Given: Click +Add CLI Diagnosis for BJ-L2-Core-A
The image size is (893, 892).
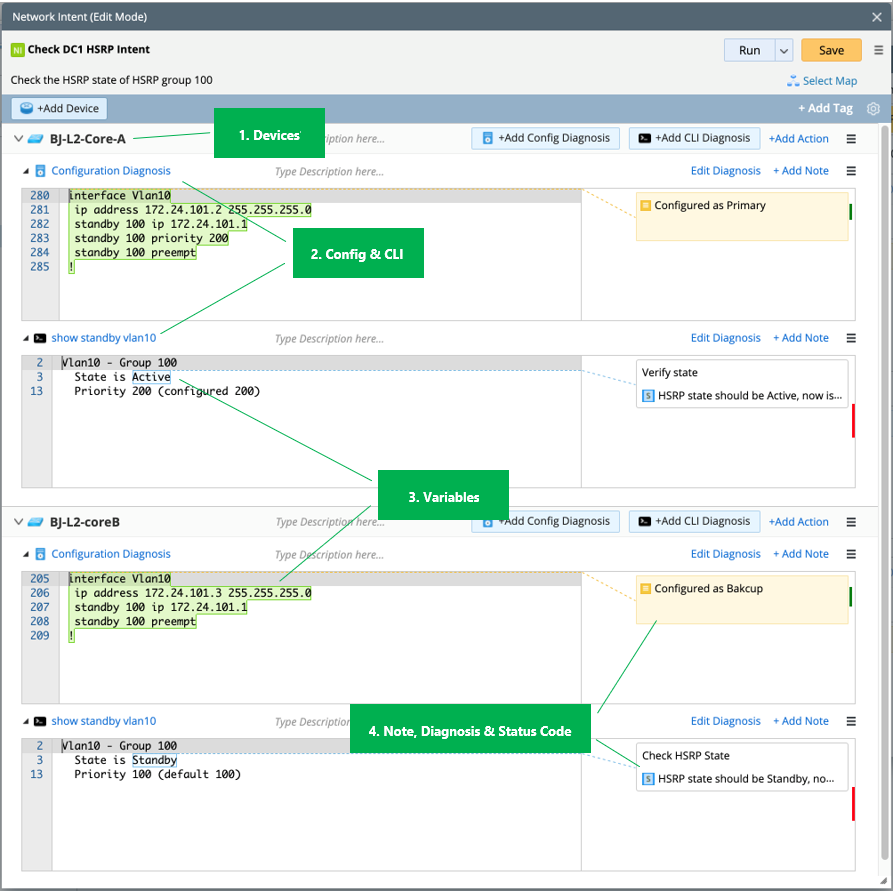Looking at the screenshot, I should [694, 138].
